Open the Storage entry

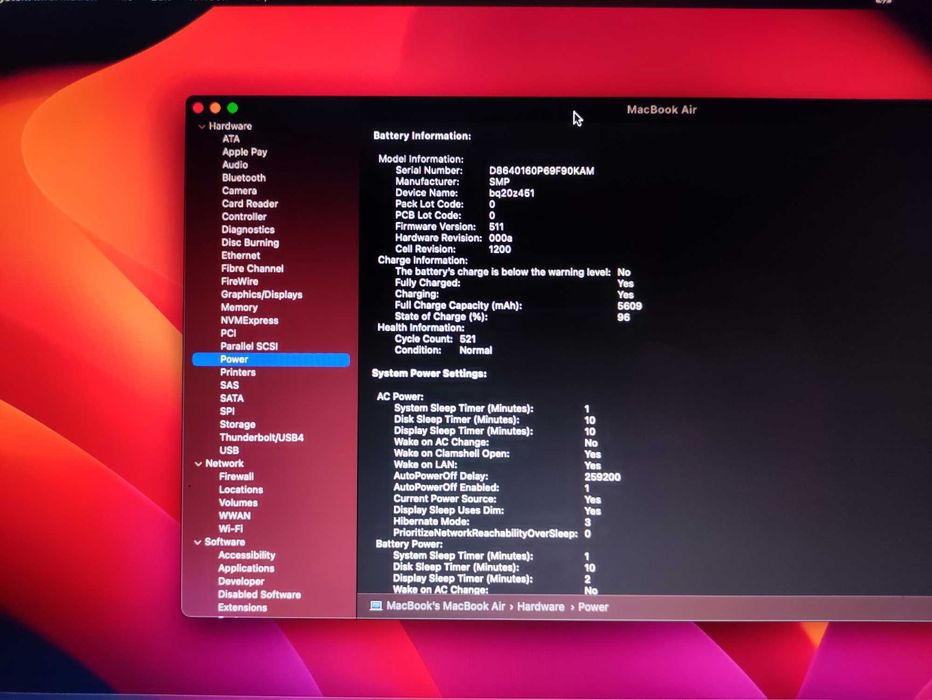(237, 425)
